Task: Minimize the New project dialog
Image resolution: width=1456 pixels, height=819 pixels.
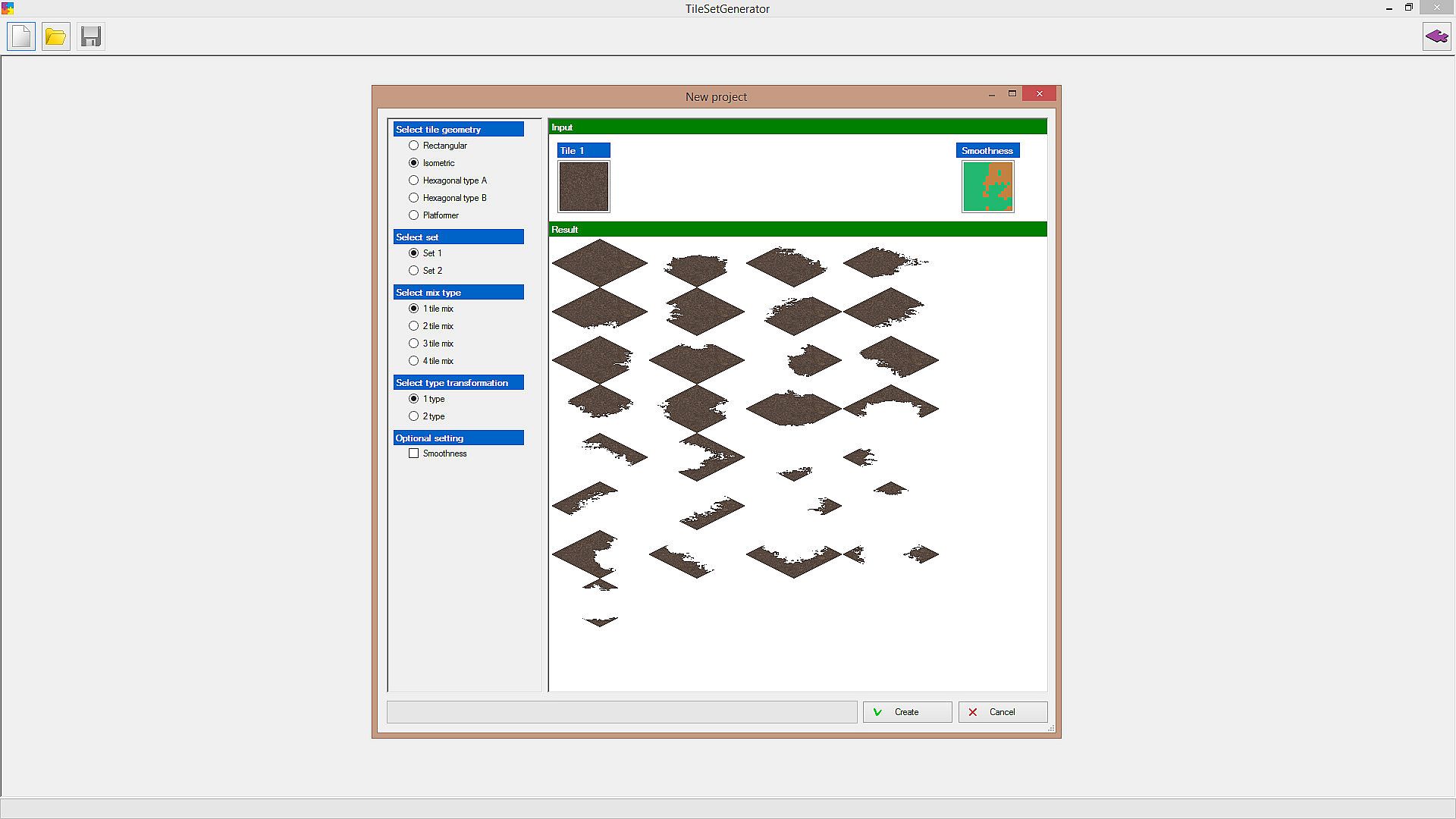Action: 992,94
